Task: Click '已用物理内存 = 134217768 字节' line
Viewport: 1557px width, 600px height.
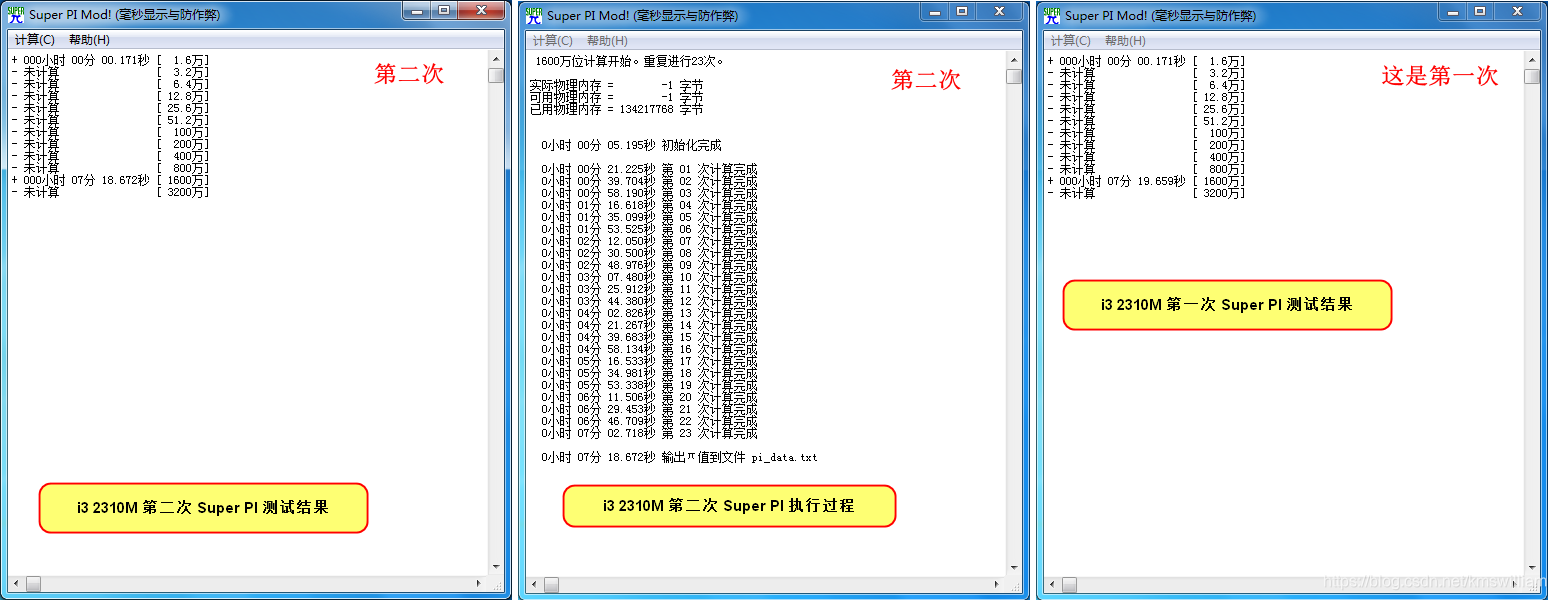Action: (x=616, y=110)
